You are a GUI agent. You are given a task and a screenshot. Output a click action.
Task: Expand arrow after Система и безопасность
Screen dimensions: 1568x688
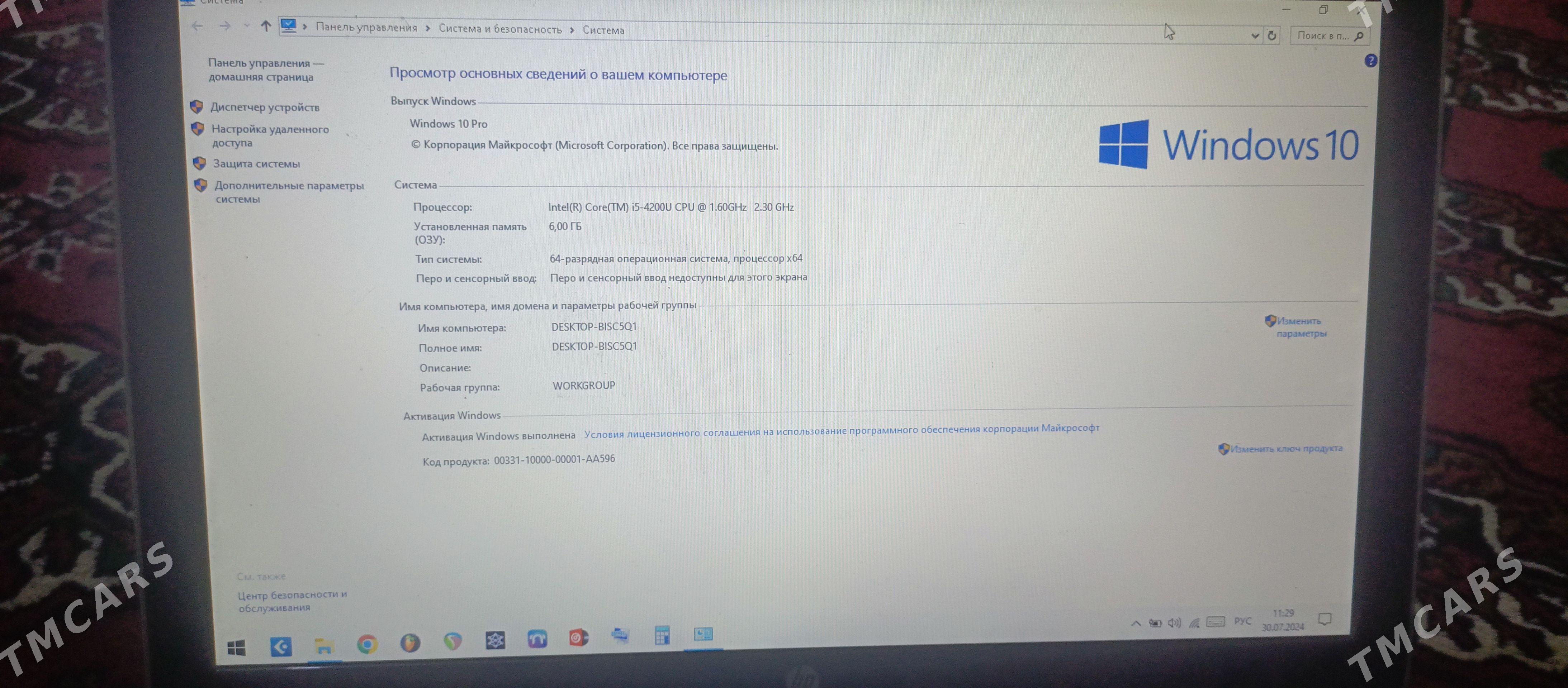pyautogui.click(x=572, y=30)
